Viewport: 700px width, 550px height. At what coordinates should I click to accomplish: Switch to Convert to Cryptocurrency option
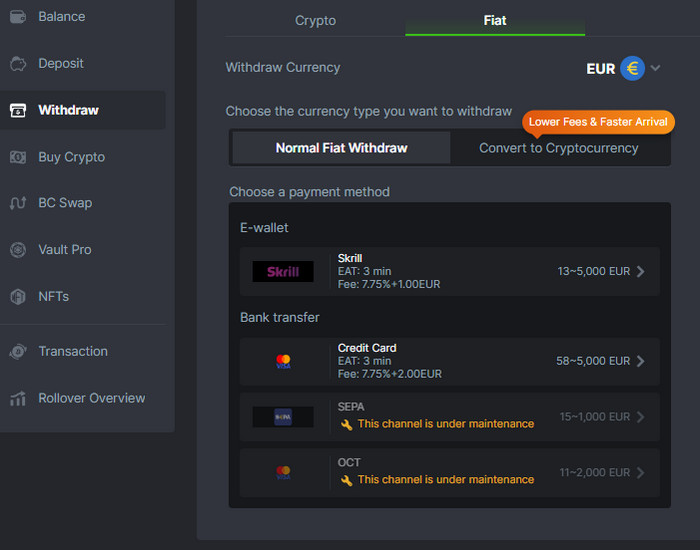pyautogui.click(x=558, y=148)
